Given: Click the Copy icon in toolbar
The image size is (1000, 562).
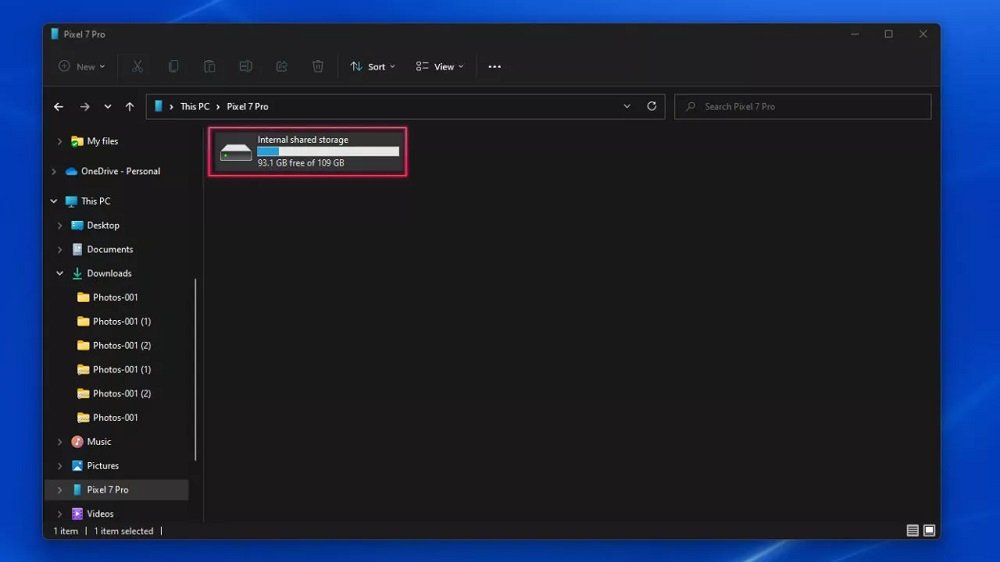Looking at the screenshot, I should pyautogui.click(x=174, y=67).
